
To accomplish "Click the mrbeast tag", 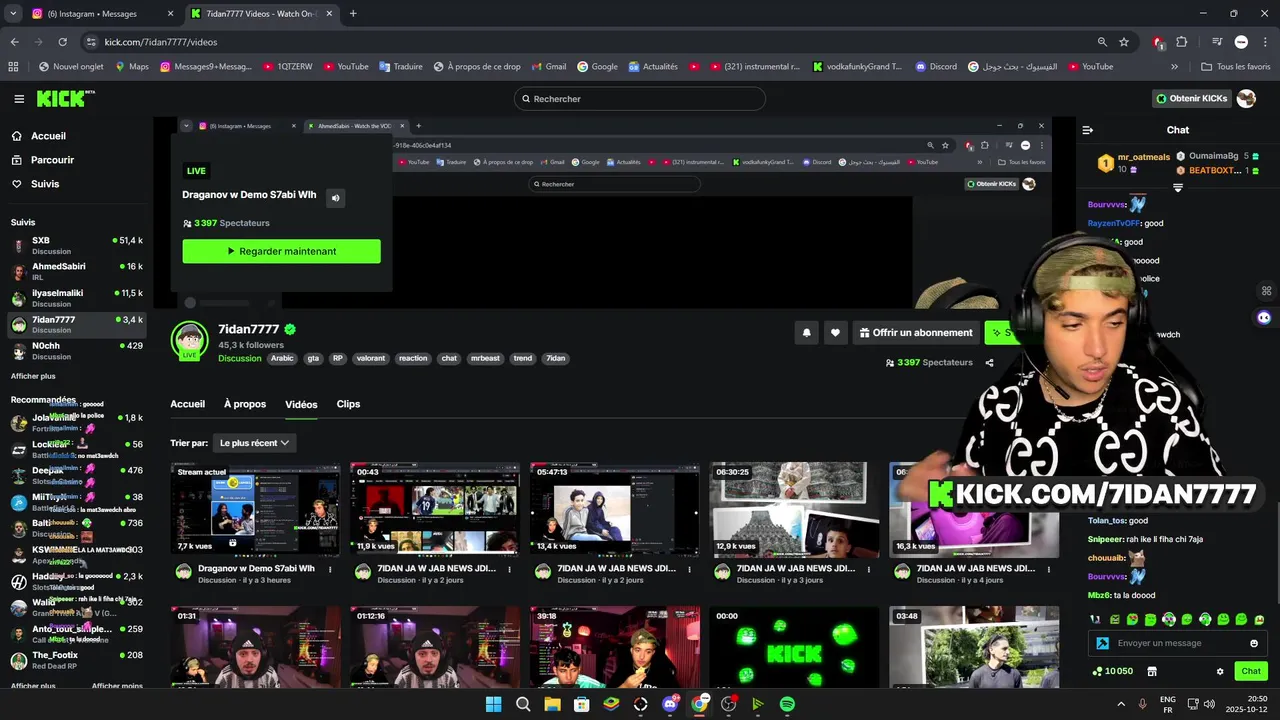I will (484, 358).
